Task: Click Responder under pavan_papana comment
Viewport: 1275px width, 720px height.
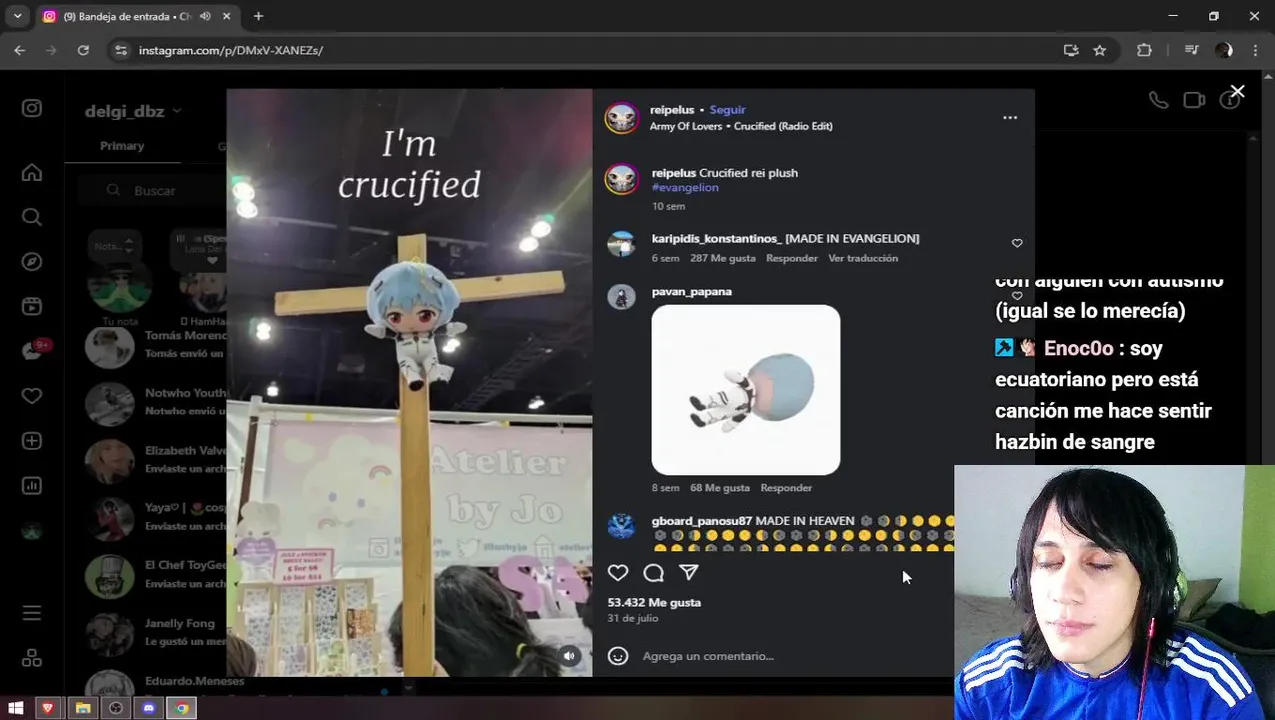Action: click(x=786, y=488)
